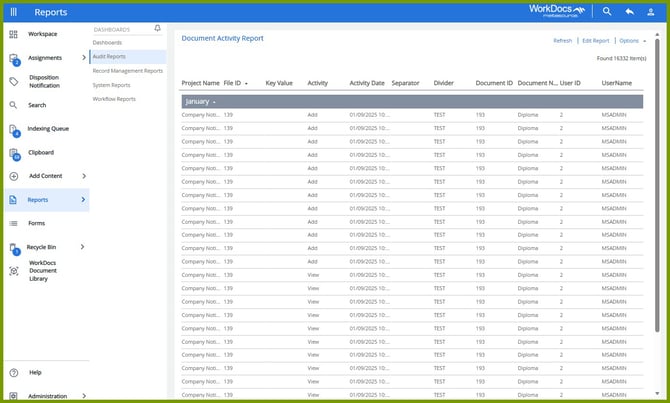The image size is (670, 403).
Task: Click the search magnifier in top bar
Action: pos(607,12)
